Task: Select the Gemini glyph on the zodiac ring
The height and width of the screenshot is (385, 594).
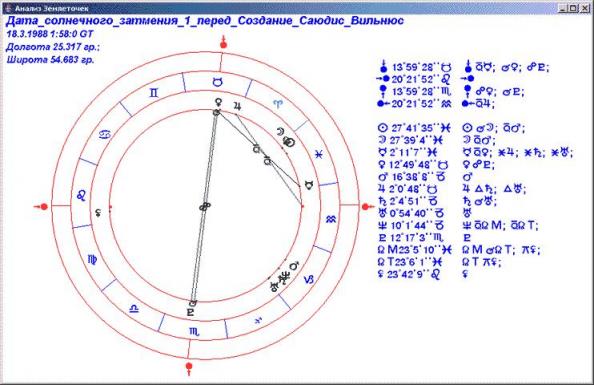Action: pos(153,93)
